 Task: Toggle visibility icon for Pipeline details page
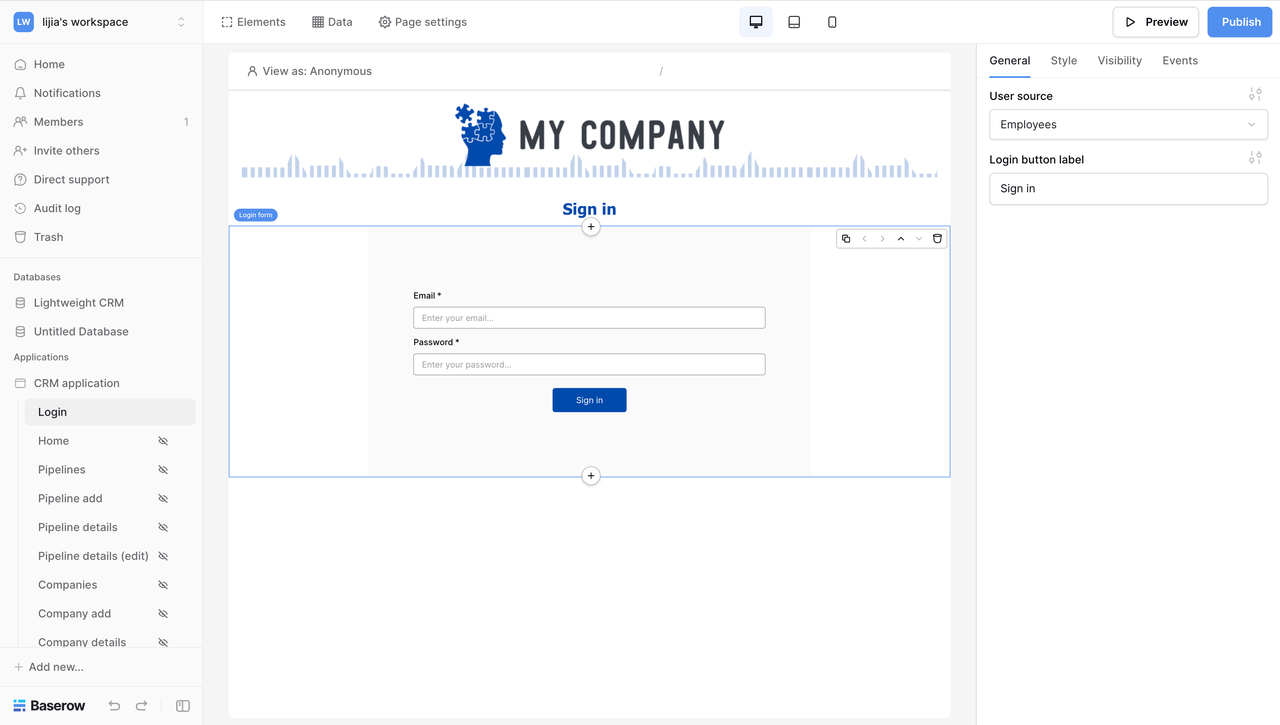pos(163,527)
